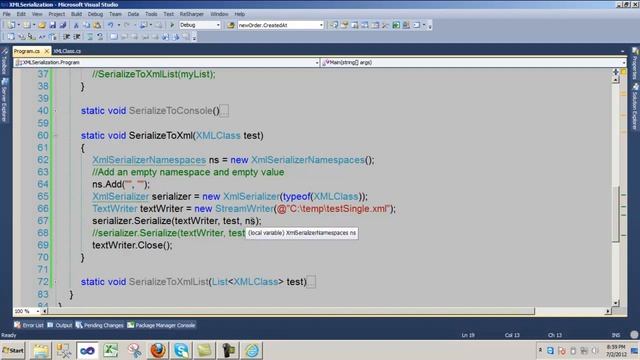640x360 pixels.
Task: Expand collapsed SerializeToXmlList method outline
Action: click(x=56, y=282)
